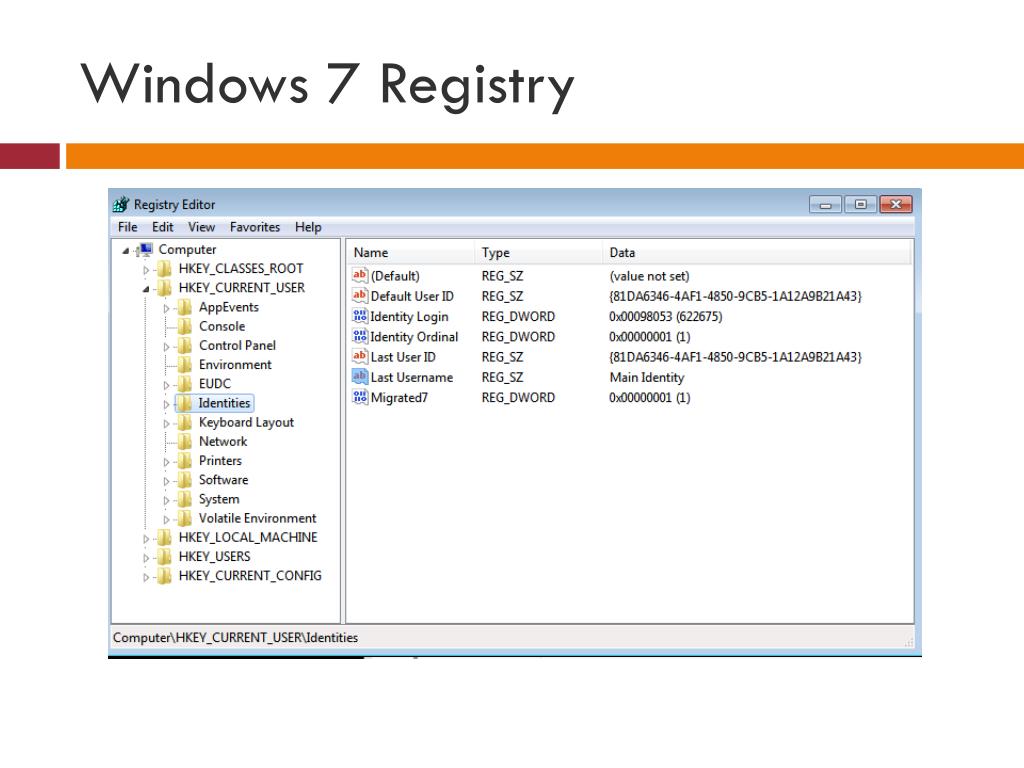
Task: Click the System folder icon
Action: (x=185, y=499)
